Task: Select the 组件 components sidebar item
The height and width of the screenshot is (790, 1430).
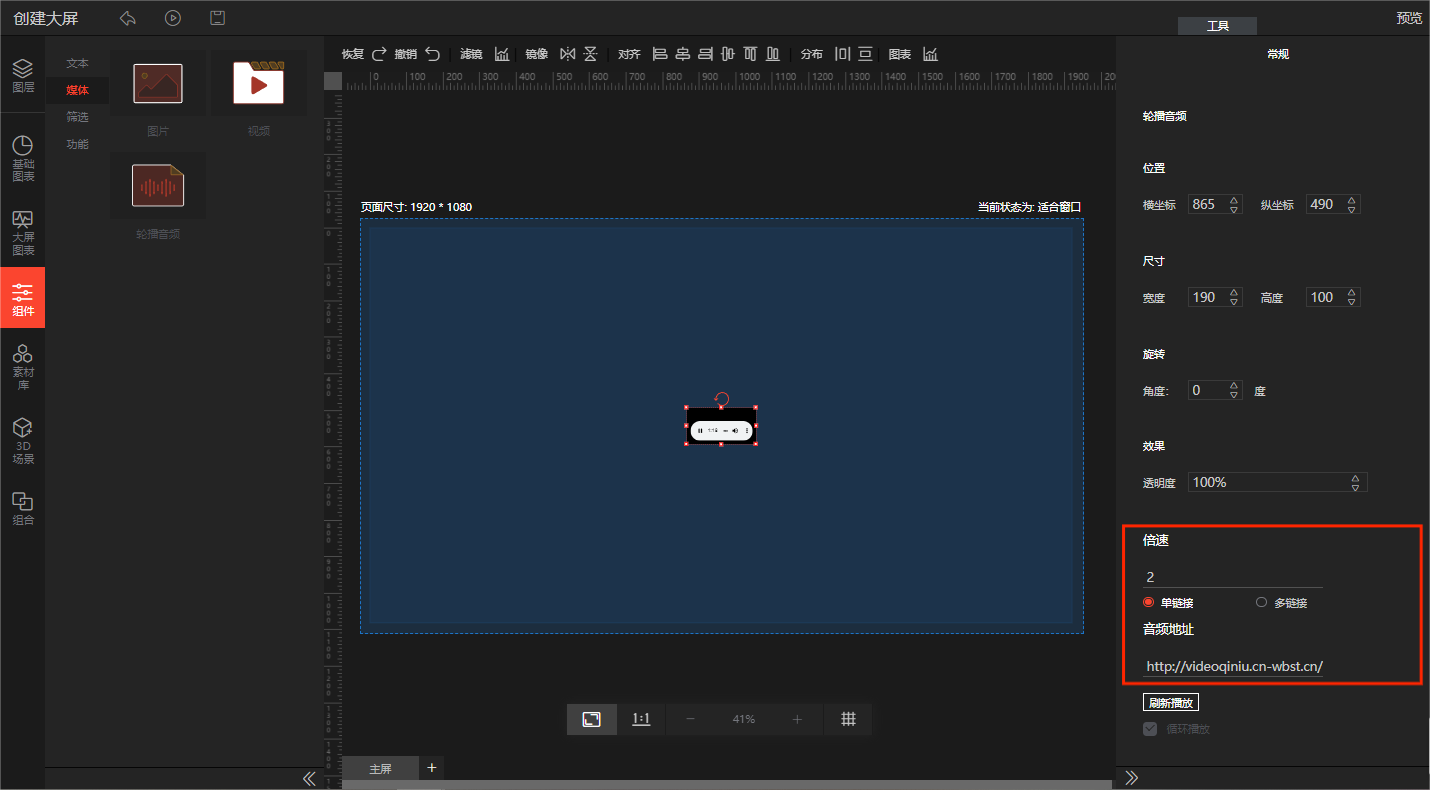Action: pos(23,298)
